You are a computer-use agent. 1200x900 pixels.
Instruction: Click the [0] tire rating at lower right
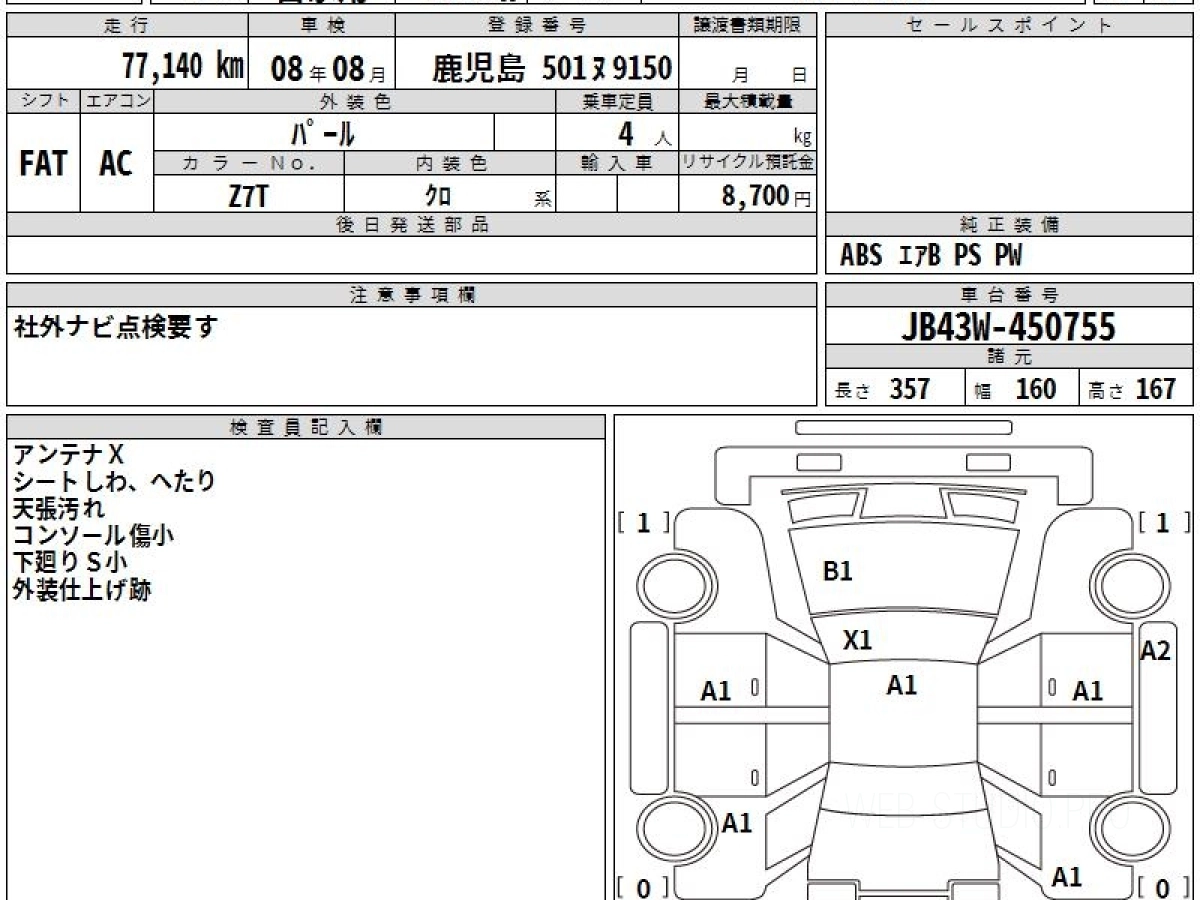[x=1163, y=888]
